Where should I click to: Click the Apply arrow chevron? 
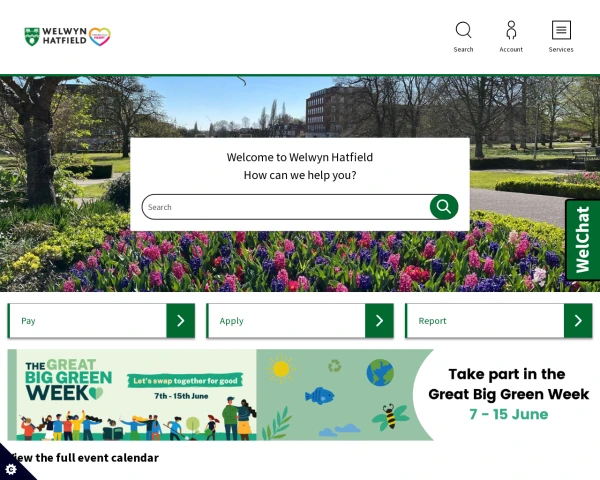point(379,321)
